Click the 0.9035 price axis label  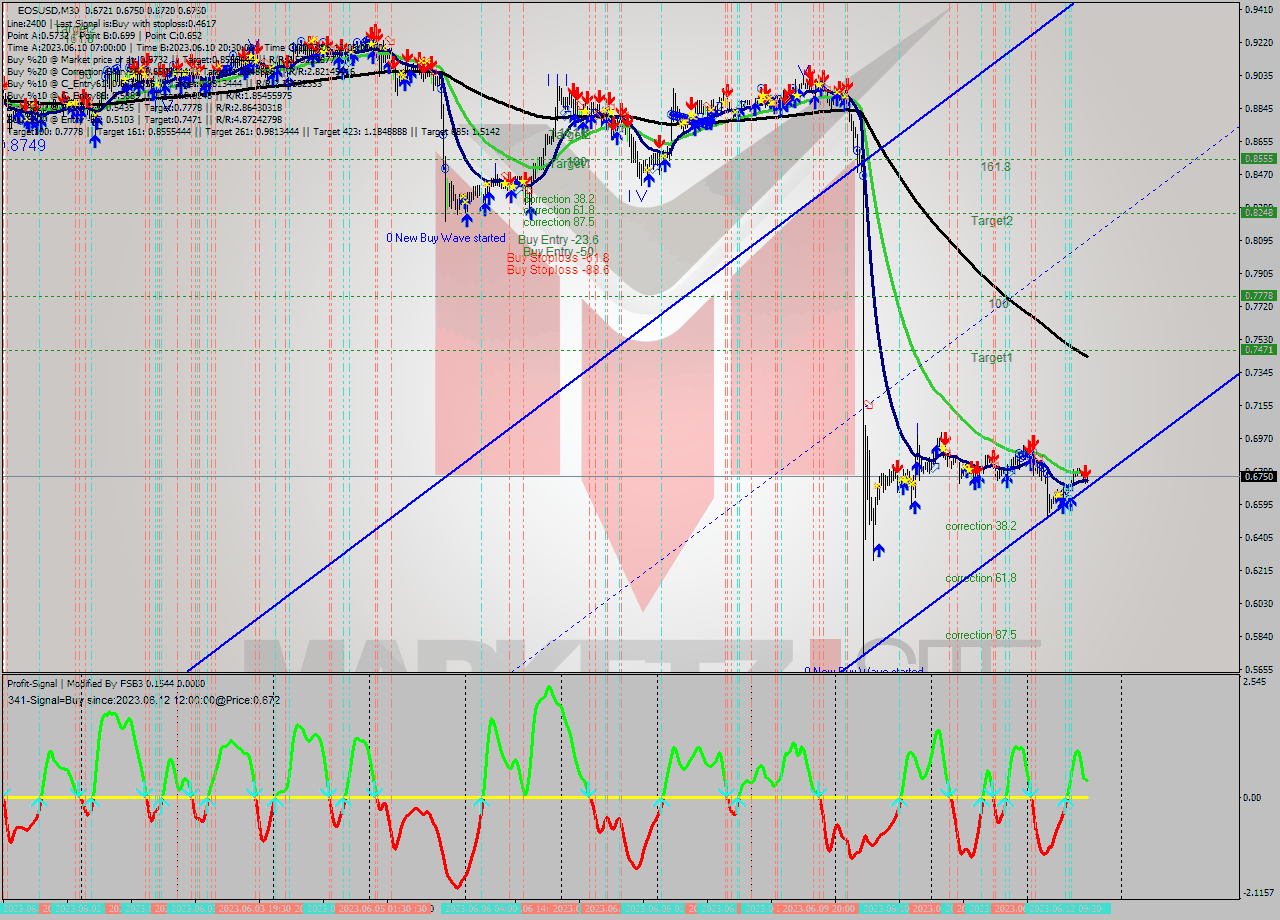[x=1258, y=75]
